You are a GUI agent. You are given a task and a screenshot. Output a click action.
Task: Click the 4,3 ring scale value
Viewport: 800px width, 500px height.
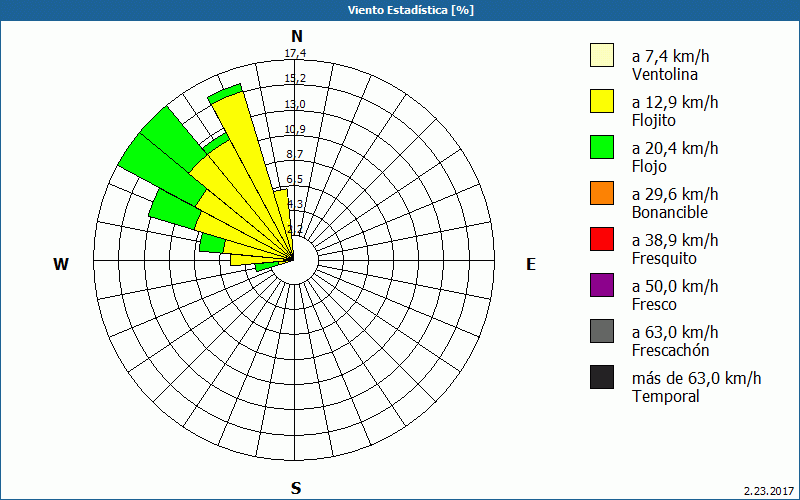[295, 204]
